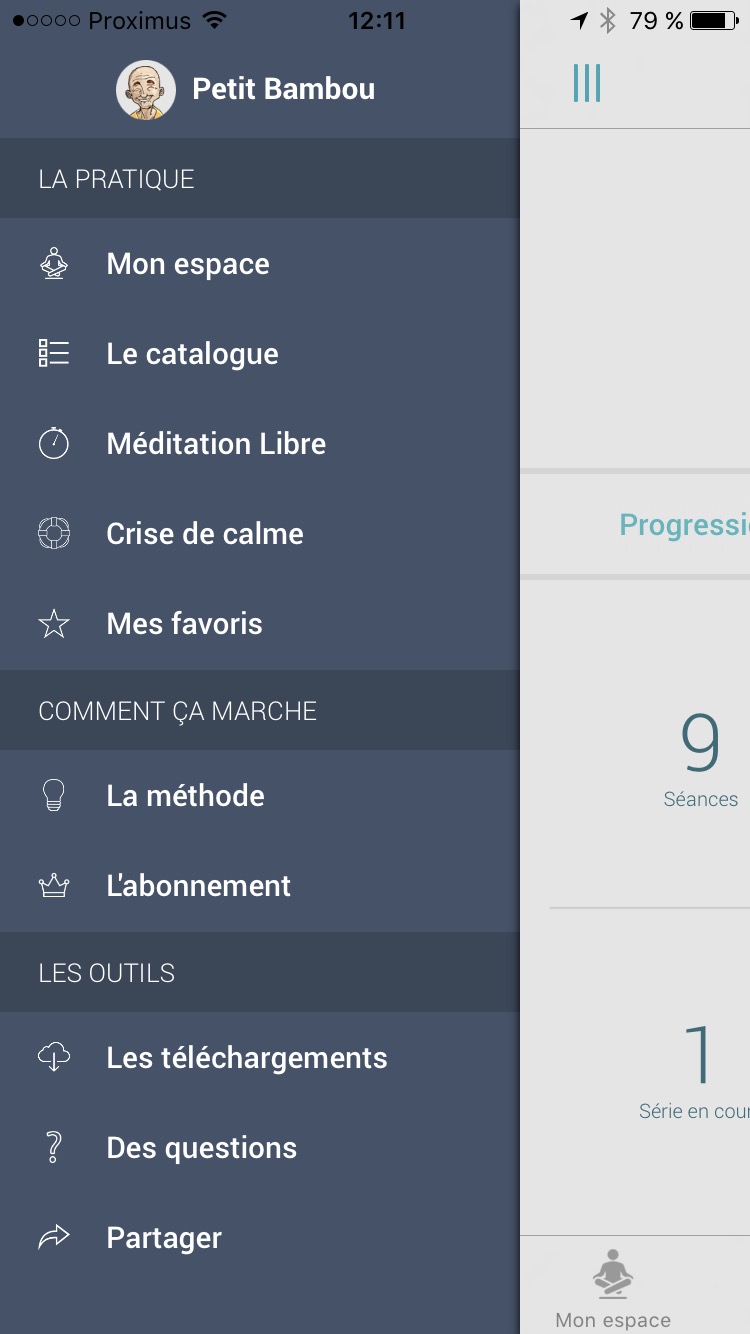Image resolution: width=750 pixels, height=1334 pixels.
Task: Go to Les téléchargements
Action: click(x=247, y=1058)
